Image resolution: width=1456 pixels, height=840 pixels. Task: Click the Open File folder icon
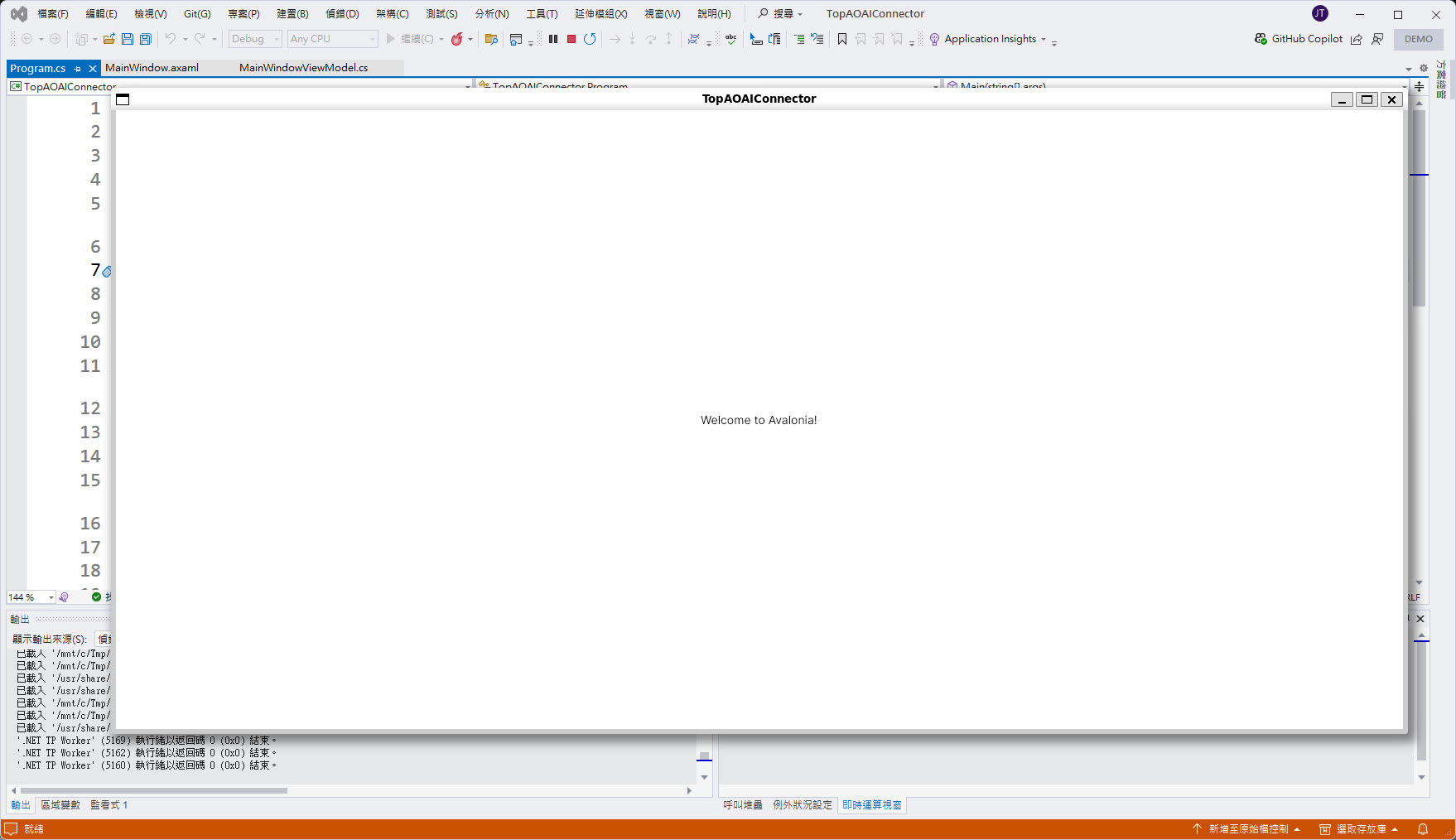[108, 39]
